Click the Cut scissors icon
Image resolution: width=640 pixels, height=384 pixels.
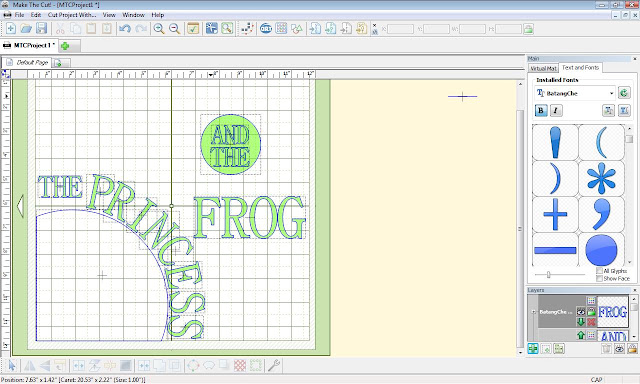coord(60,29)
